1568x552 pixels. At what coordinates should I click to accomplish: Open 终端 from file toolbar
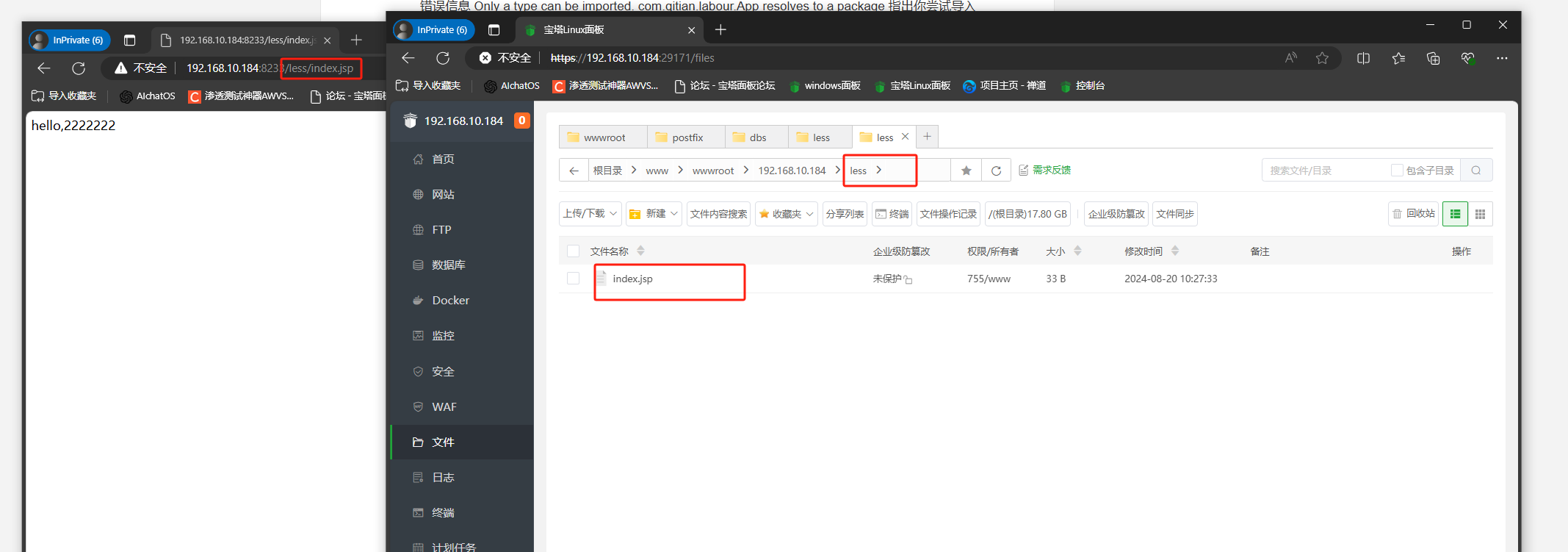click(892, 214)
